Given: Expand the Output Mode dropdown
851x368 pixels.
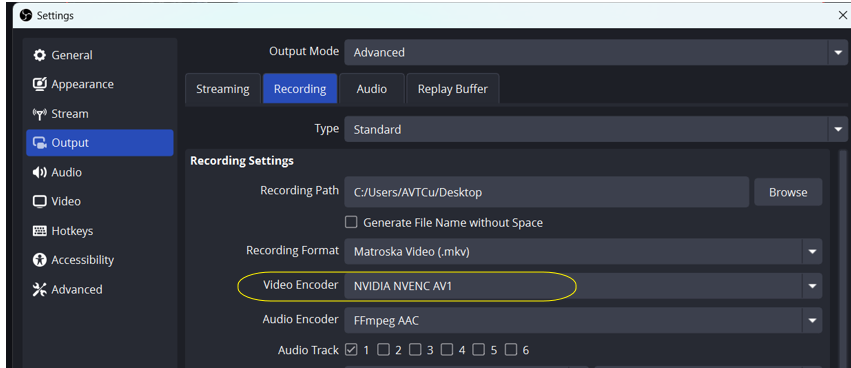Looking at the screenshot, I should tap(595, 53).
